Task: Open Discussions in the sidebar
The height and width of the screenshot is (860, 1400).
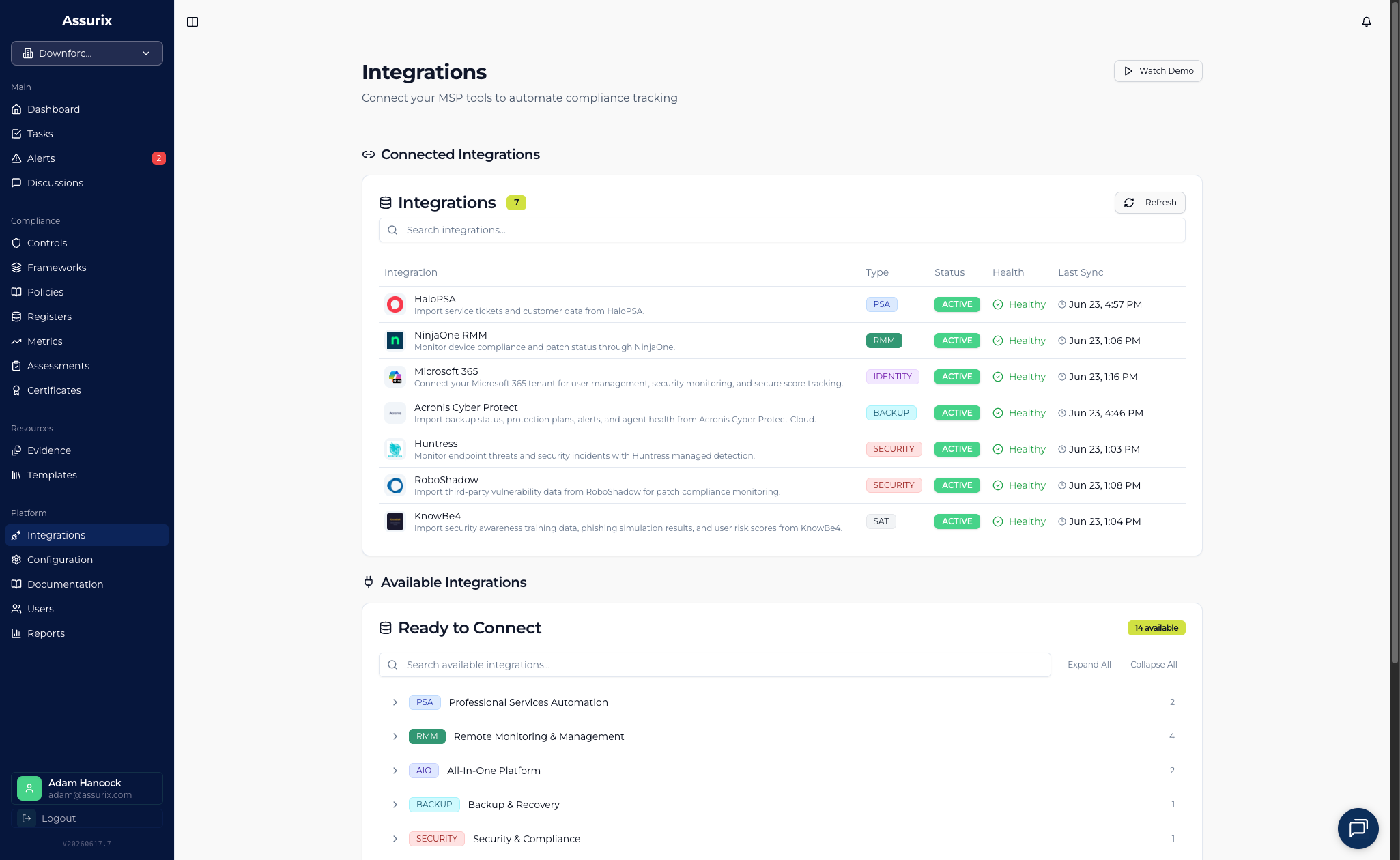Action: 87,183
